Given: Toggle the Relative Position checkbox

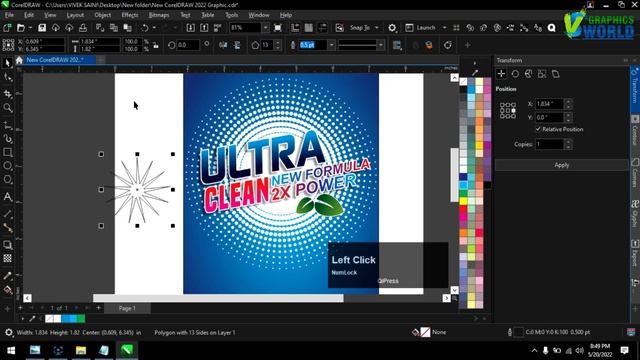Looking at the screenshot, I should click(x=538, y=129).
